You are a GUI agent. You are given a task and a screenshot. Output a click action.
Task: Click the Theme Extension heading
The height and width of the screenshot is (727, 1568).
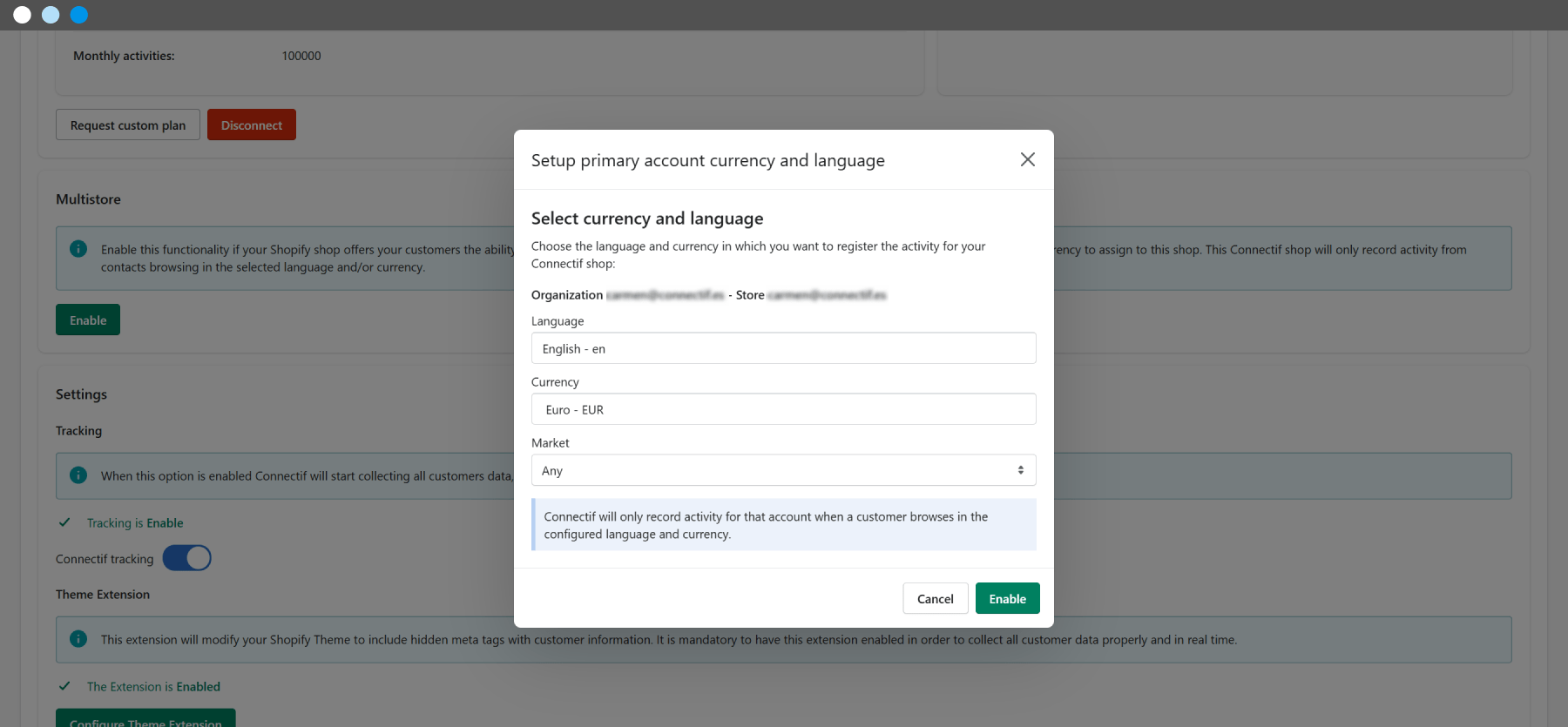103,595
